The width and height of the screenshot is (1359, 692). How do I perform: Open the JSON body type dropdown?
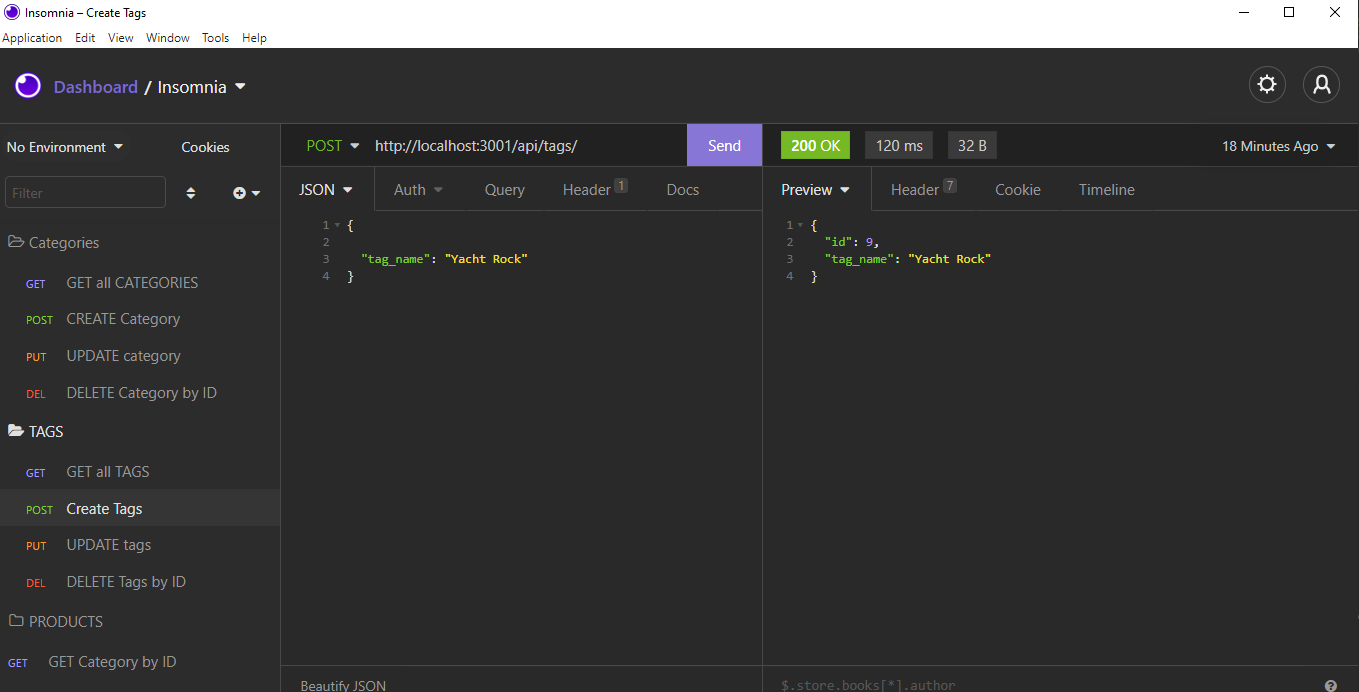point(326,189)
